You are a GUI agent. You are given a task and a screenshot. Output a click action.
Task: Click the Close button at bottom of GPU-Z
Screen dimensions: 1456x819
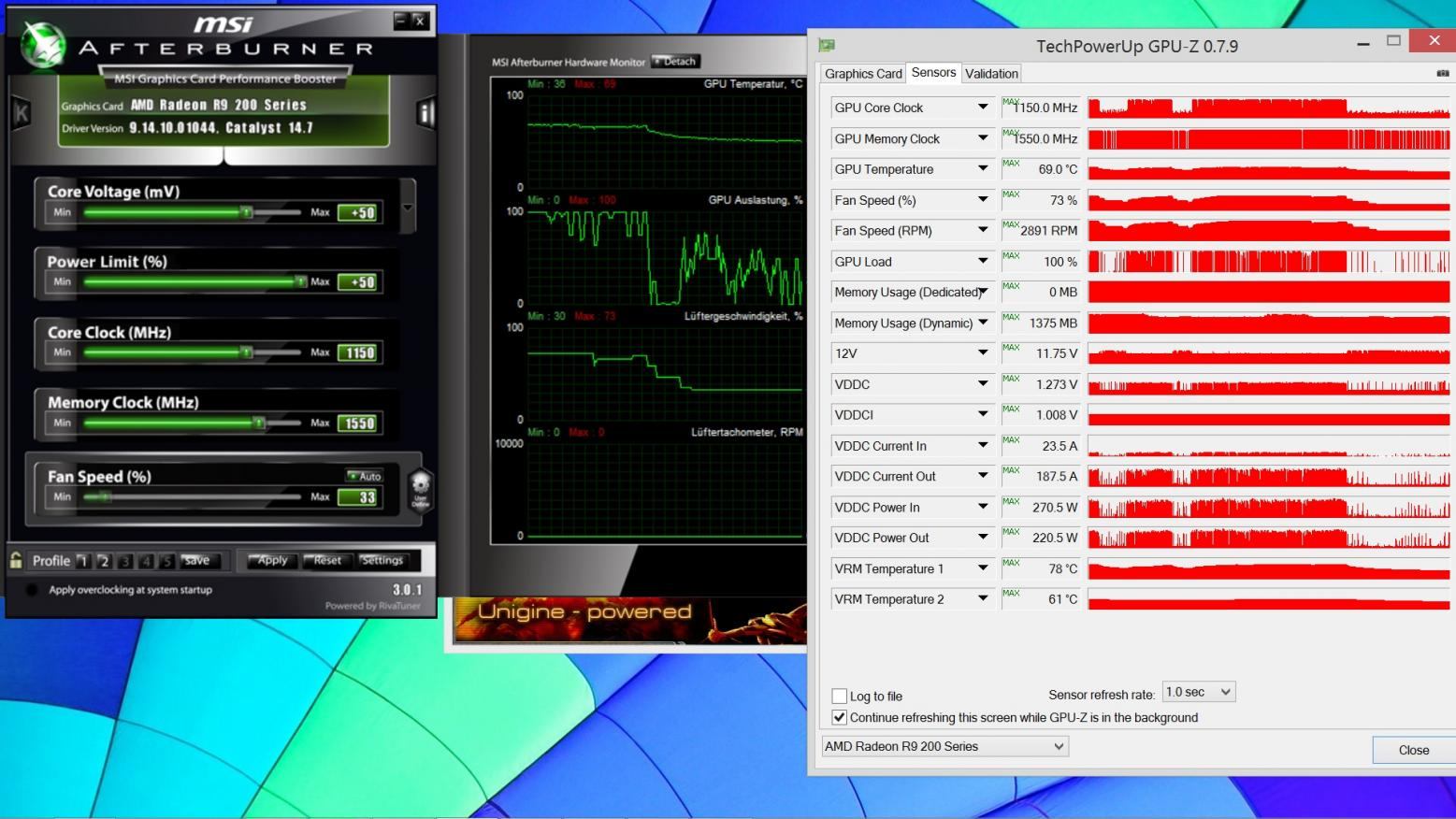pos(1413,750)
